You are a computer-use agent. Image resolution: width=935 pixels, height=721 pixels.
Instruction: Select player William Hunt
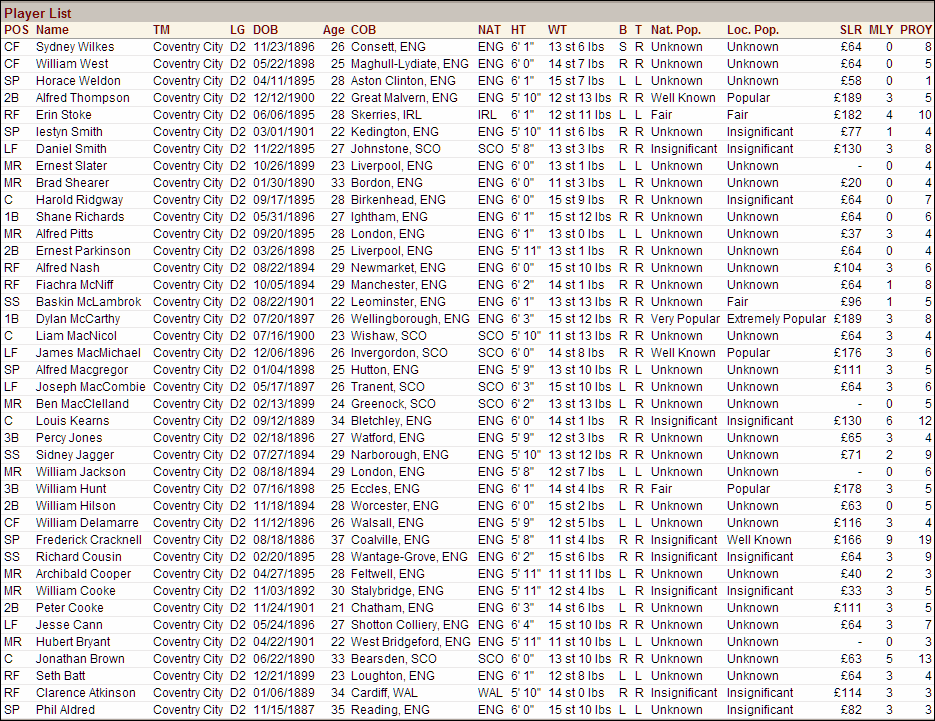click(71, 489)
